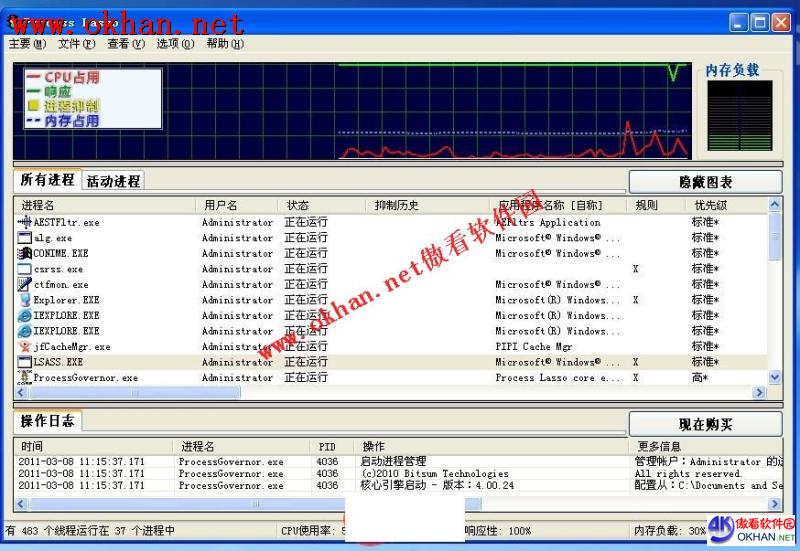Sort by the 状态 column header

point(322,205)
